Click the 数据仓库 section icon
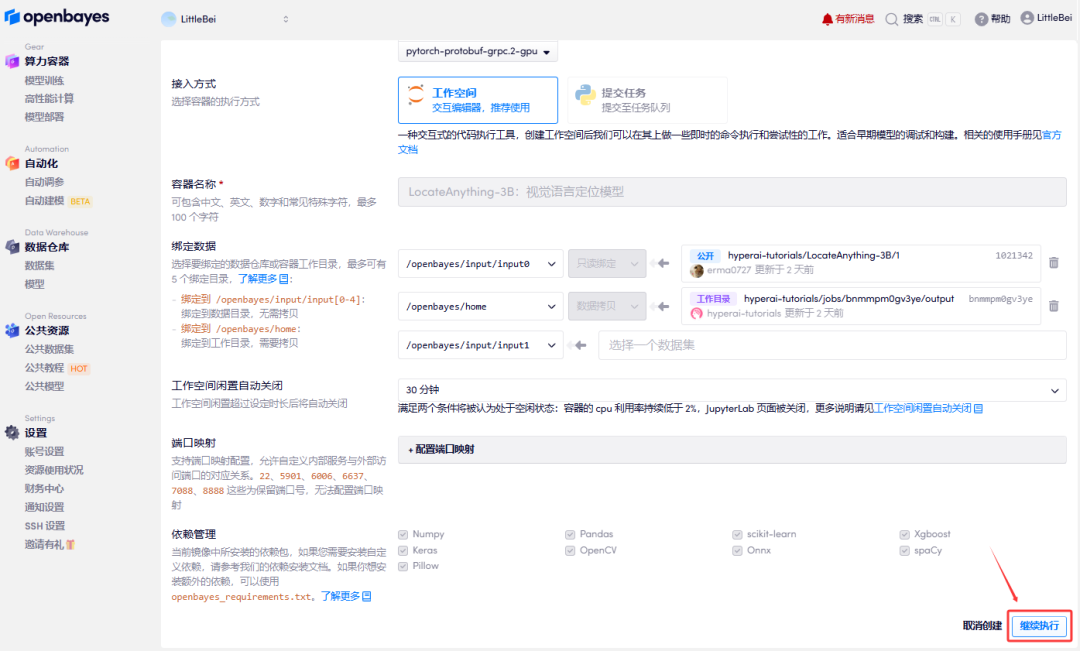The height and width of the screenshot is (651, 1080). (12, 247)
